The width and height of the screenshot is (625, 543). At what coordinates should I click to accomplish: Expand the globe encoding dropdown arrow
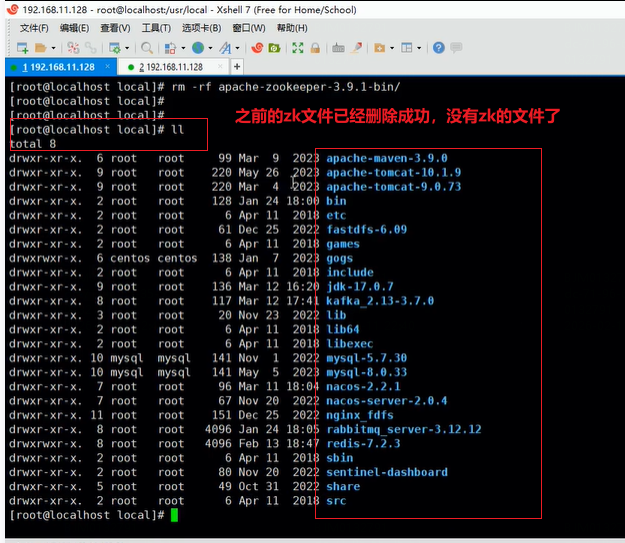click(210, 48)
